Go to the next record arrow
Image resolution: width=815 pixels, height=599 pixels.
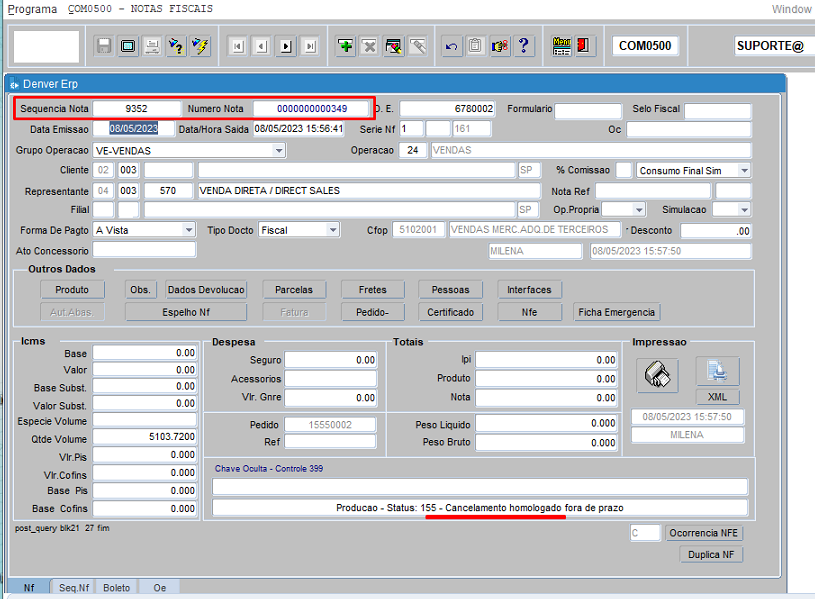click(x=286, y=46)
